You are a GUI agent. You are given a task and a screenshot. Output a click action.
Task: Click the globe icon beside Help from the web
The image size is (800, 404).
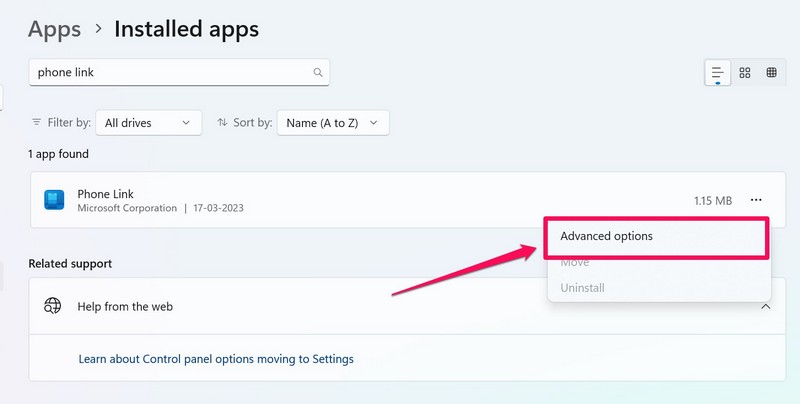(53, 306)
